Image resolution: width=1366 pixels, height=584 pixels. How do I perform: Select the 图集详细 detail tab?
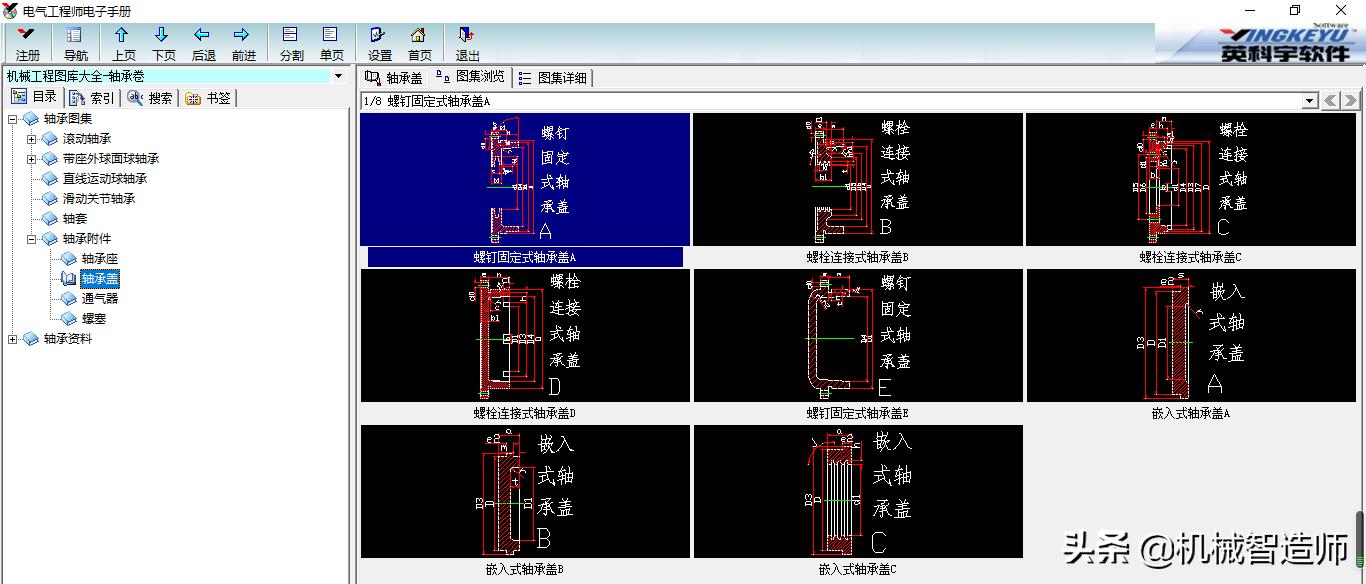coord(553,78)
